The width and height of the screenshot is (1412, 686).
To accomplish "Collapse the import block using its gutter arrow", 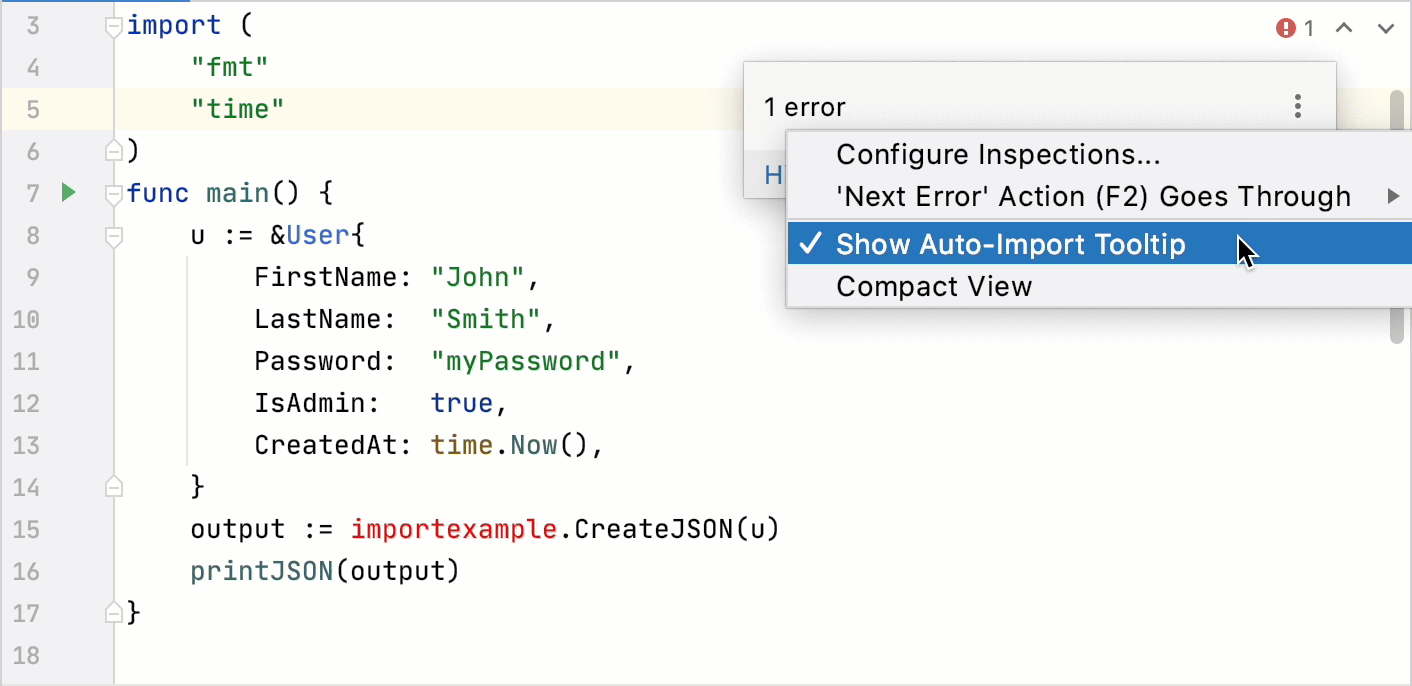I will pos(113,24).
